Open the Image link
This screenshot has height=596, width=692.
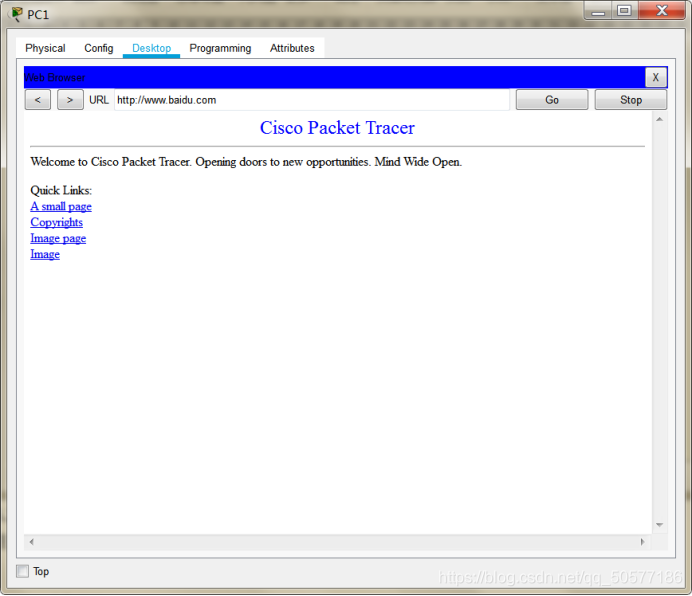pos(45,254)
